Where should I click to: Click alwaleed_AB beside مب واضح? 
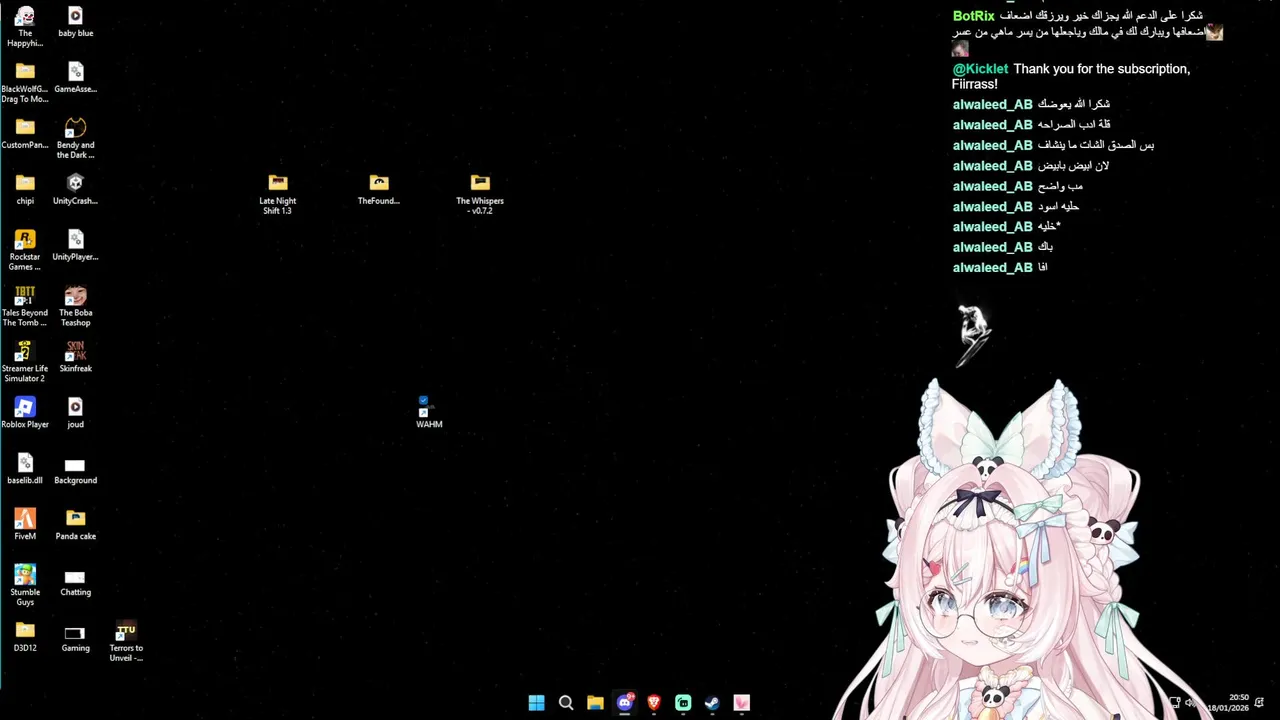(x=992, y=186)
